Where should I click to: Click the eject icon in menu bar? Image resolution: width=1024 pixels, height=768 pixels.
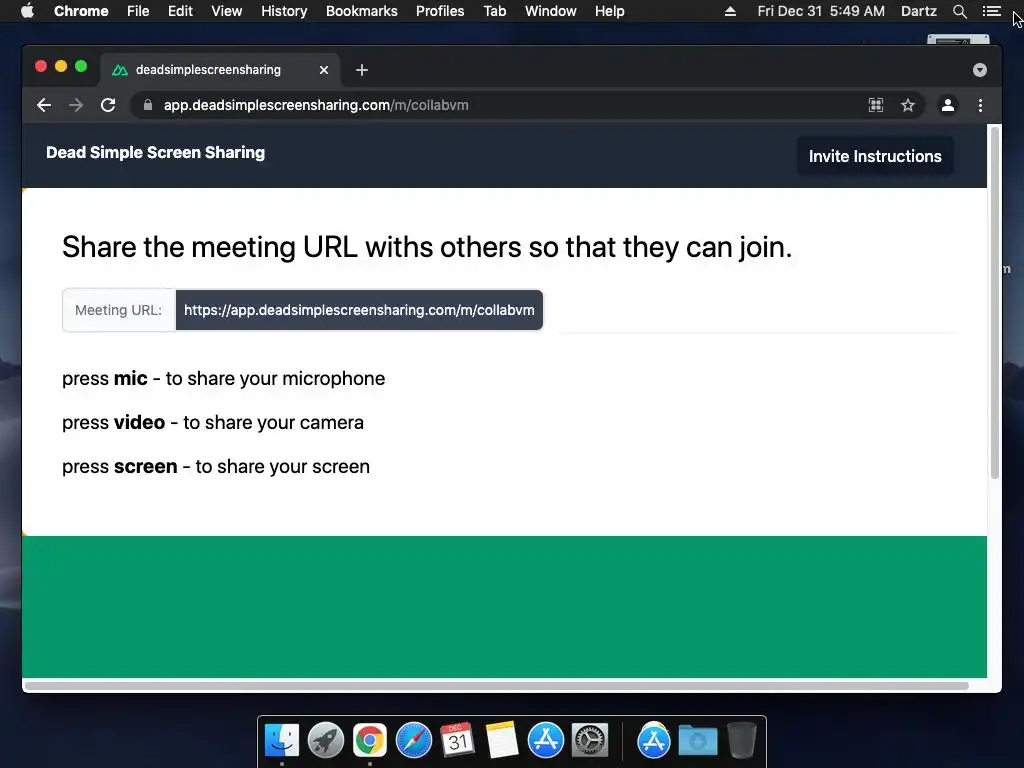(731, 11)
